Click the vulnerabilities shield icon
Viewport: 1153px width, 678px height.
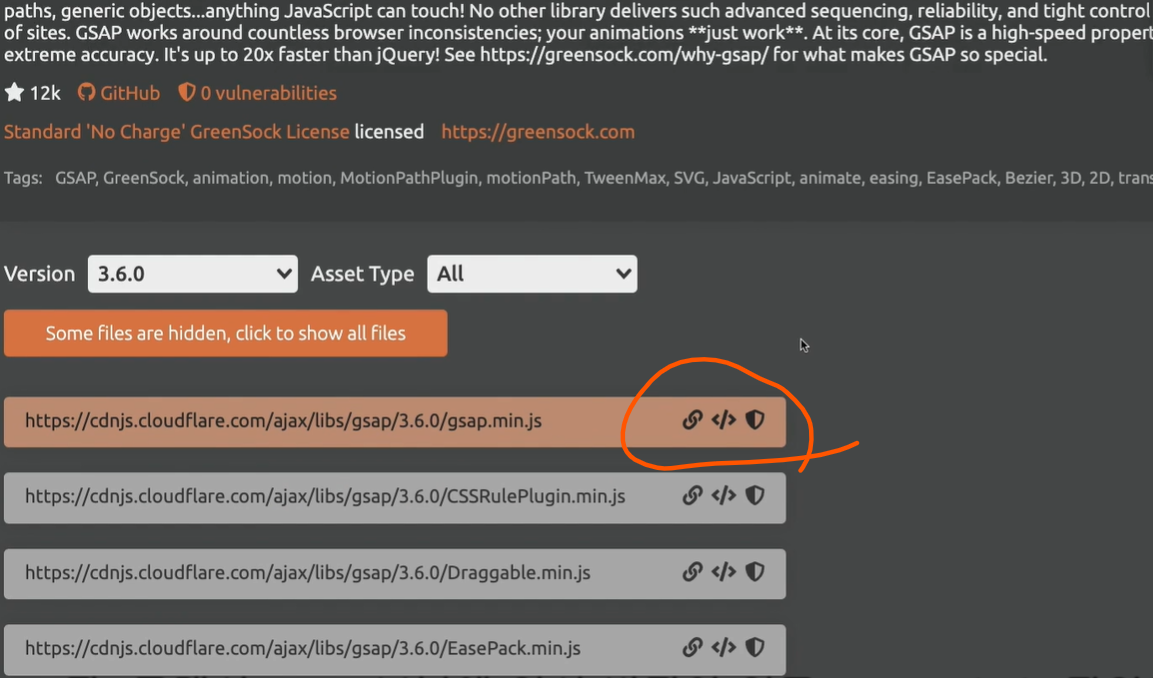[187, 92]
